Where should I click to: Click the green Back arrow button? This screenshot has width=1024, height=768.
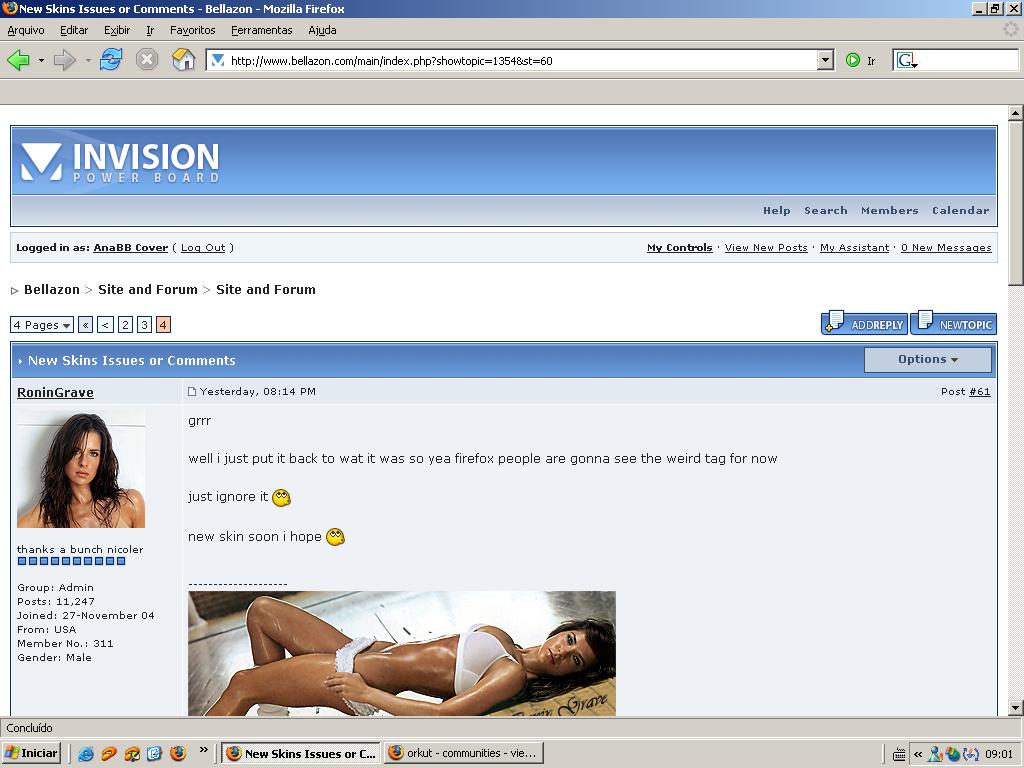pyautogui.click(x=18, y=60)
